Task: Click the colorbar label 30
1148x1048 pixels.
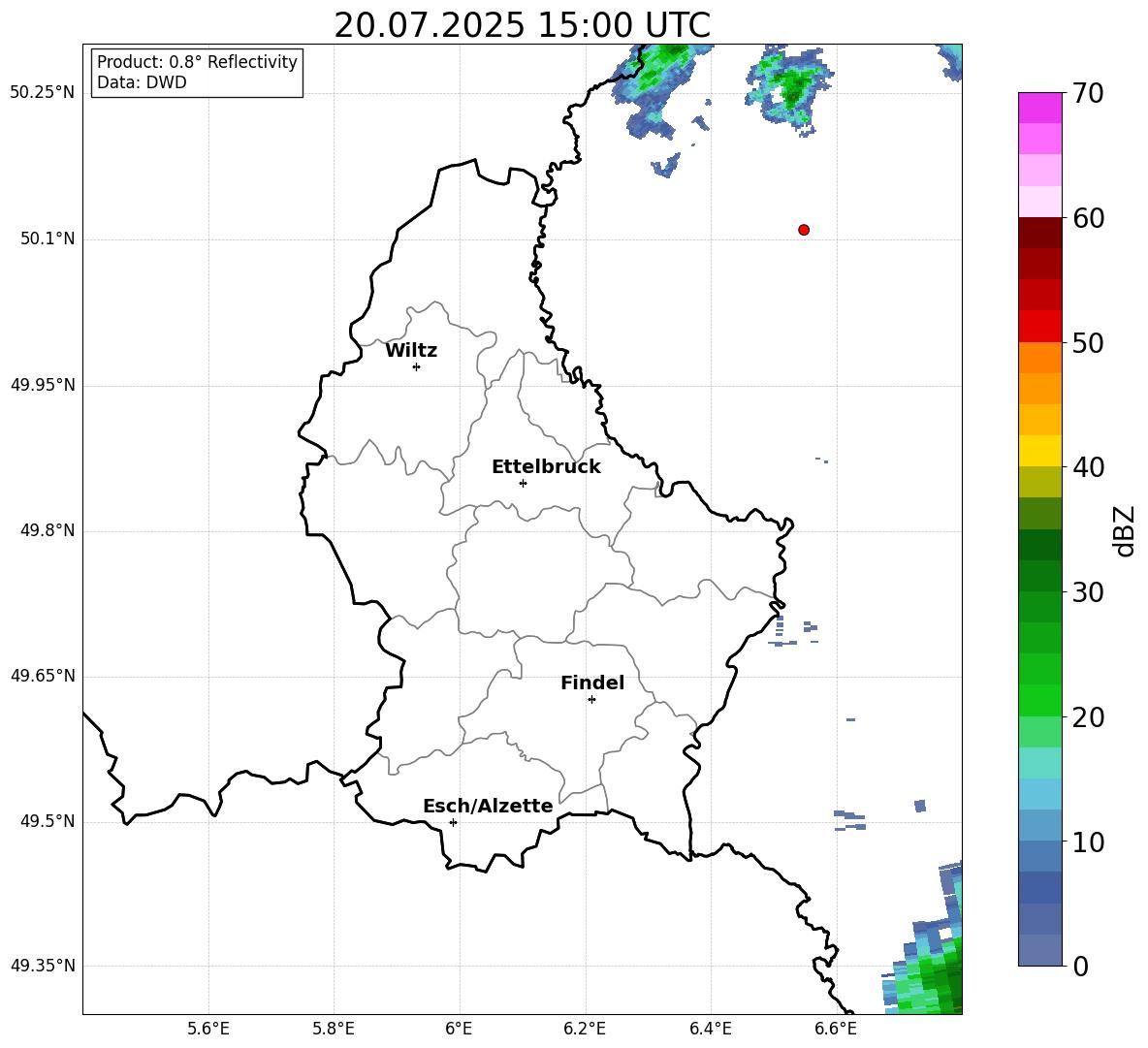Action: (x=1088, y=592)
